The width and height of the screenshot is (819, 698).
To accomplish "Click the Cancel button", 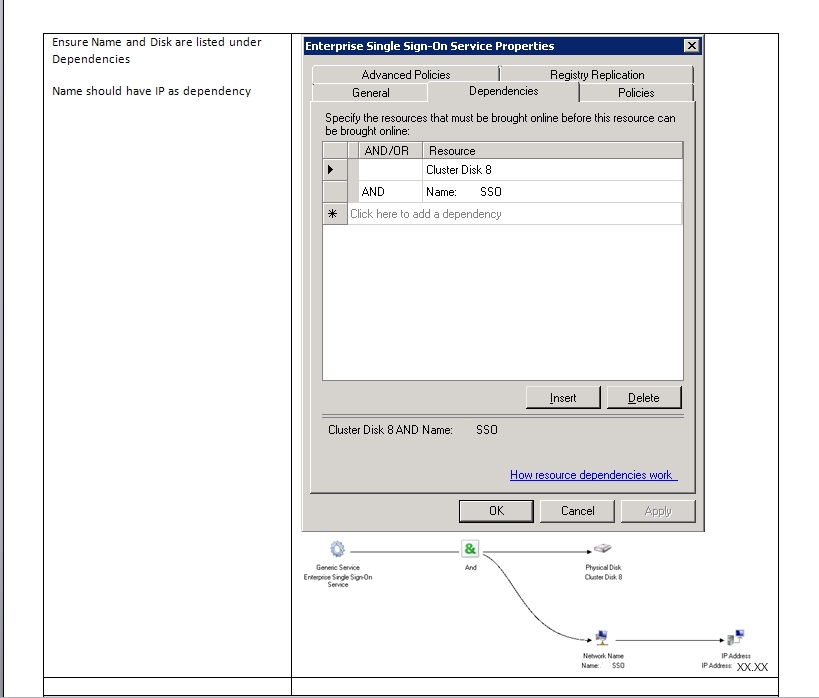I will (577, 511).
